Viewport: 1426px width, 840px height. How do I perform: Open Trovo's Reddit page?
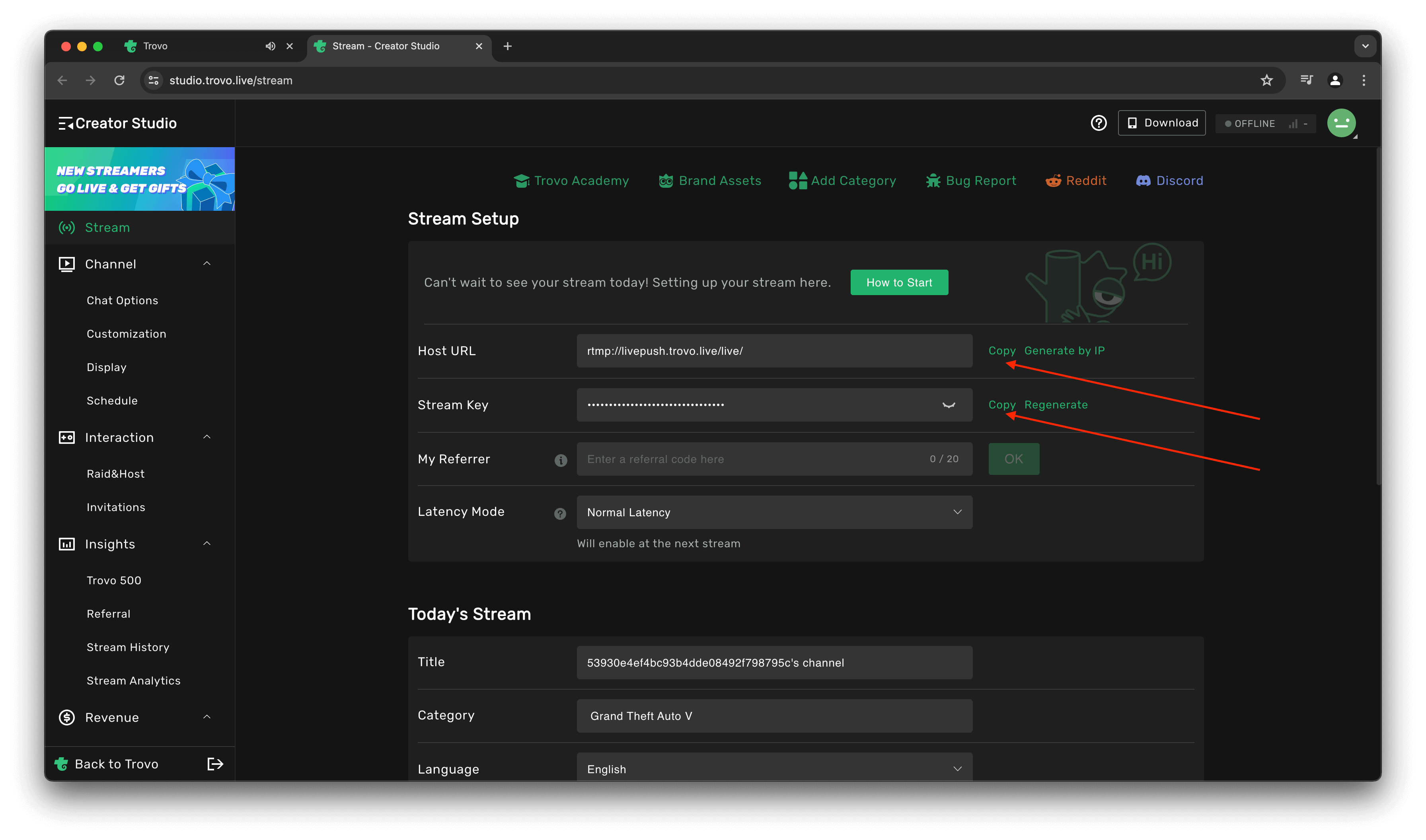pos(1075,180)
